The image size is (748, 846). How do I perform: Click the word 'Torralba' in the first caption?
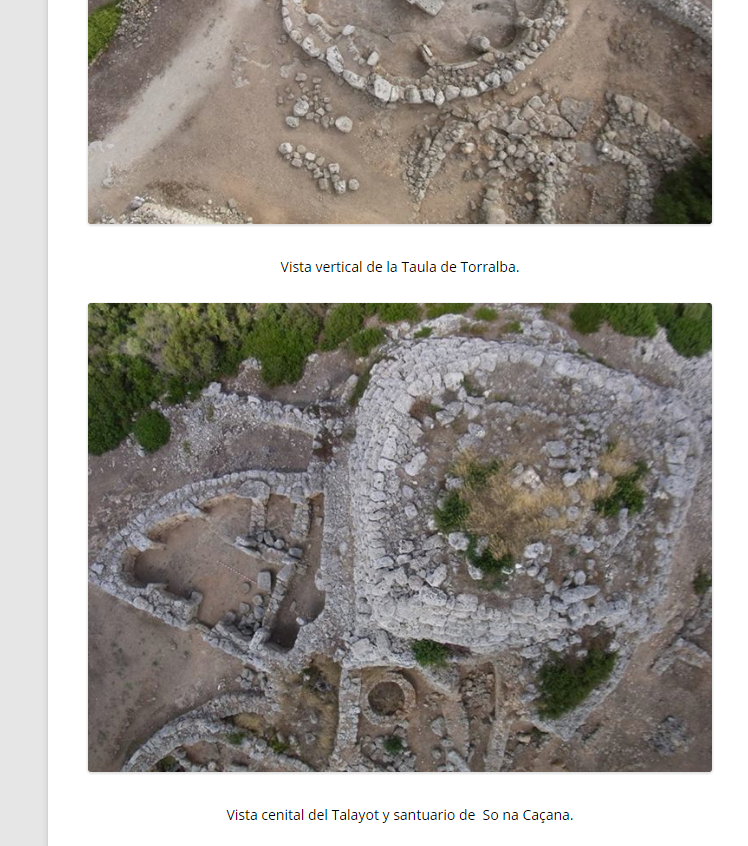click(x=489, y=267)
